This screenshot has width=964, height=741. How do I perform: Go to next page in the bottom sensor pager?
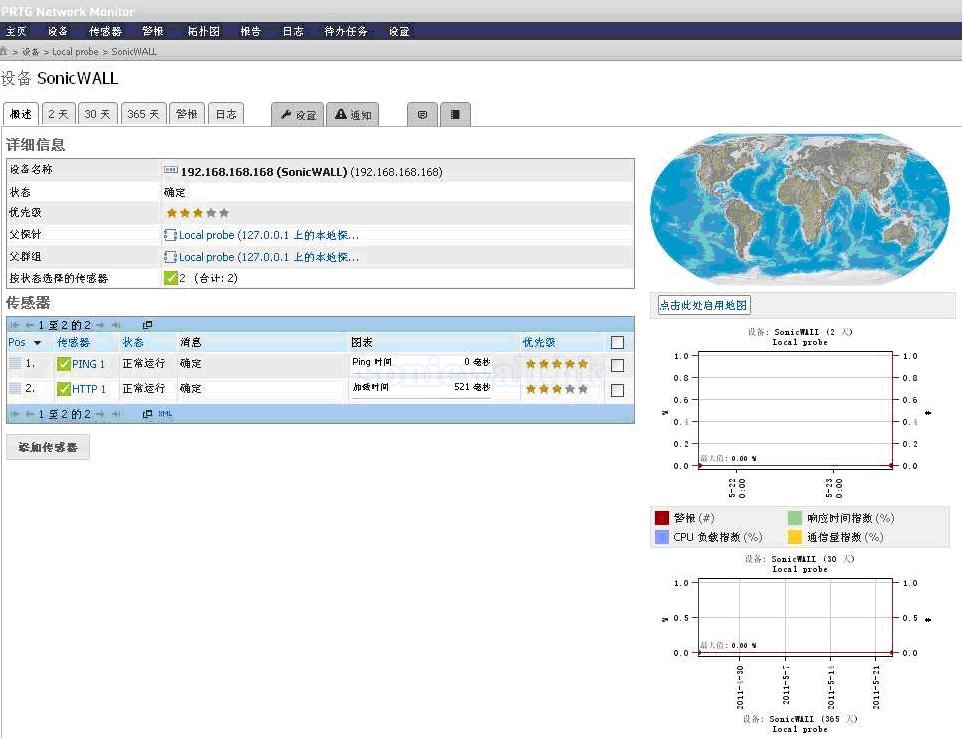click(x=100, y=414)
